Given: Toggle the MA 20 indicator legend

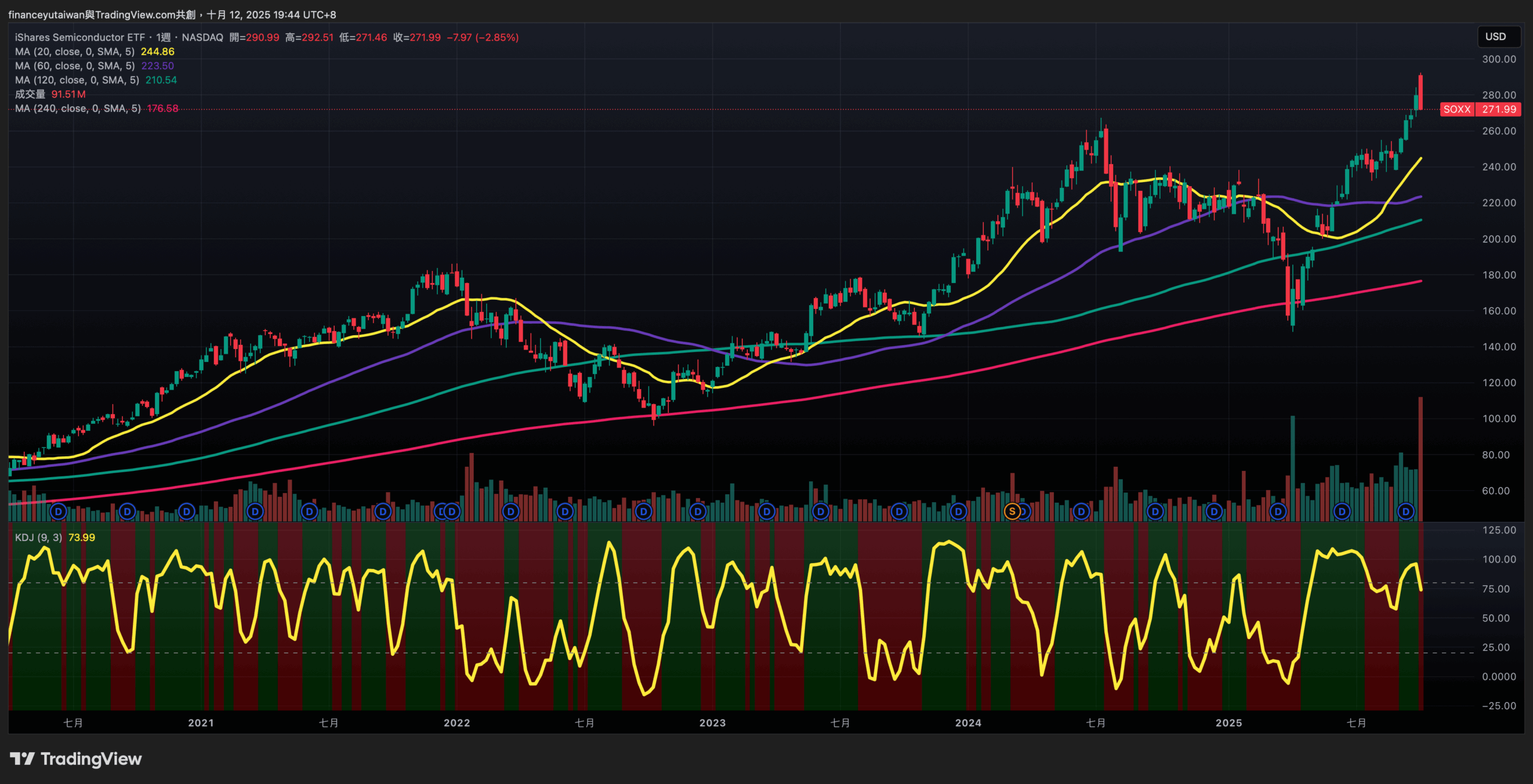Looking at the screenshot, I should click(x=75, y=52).
